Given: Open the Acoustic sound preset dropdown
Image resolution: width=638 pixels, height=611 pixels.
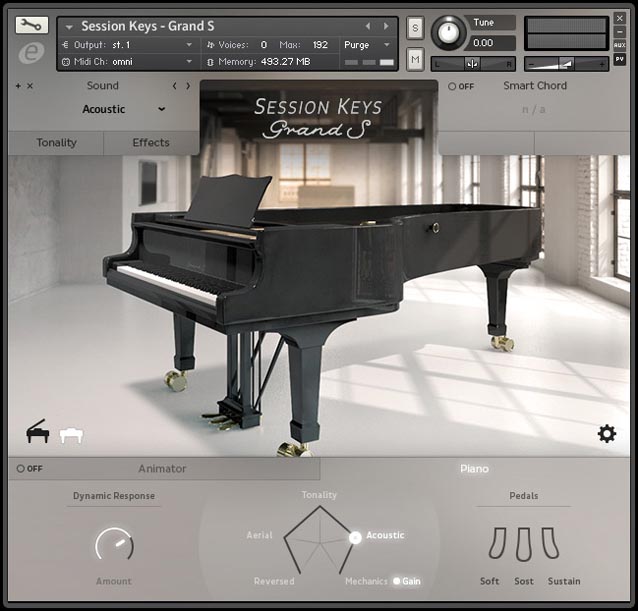Looking at the screenshot, I should [x=124, y=109].
